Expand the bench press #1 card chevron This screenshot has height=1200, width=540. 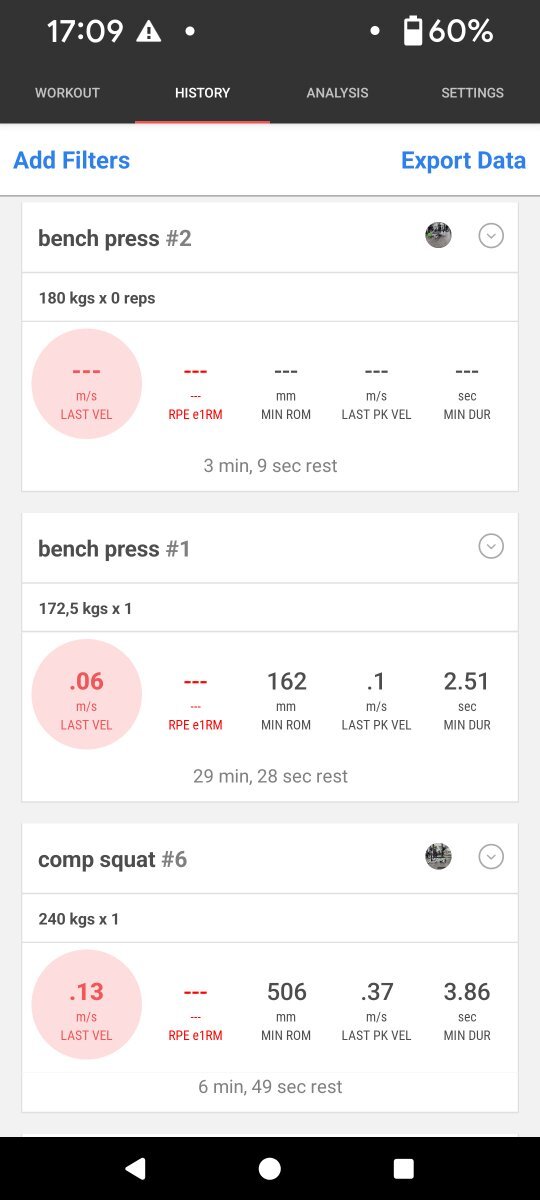[x=490, y=546]
